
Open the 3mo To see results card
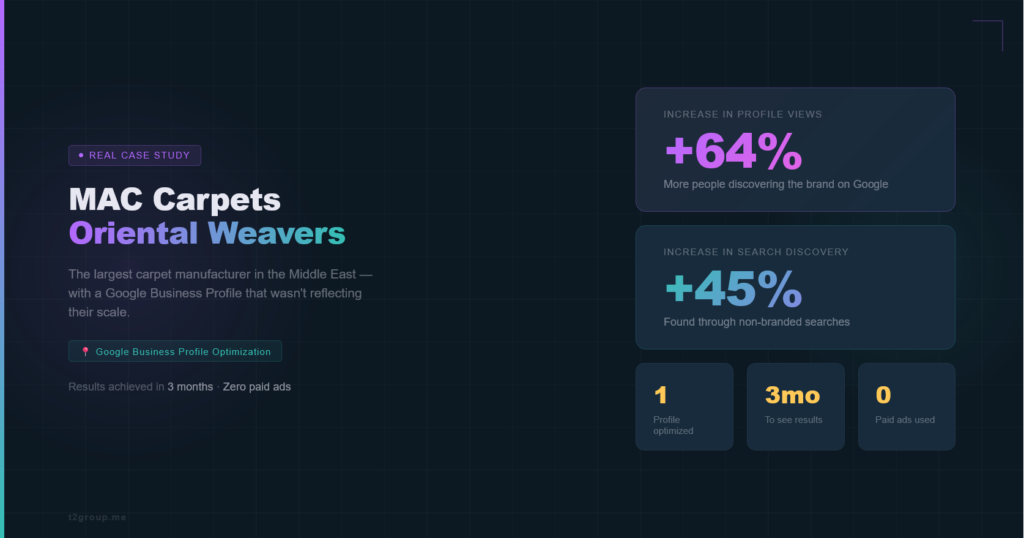pyautogui.click(x=795, y=406)
